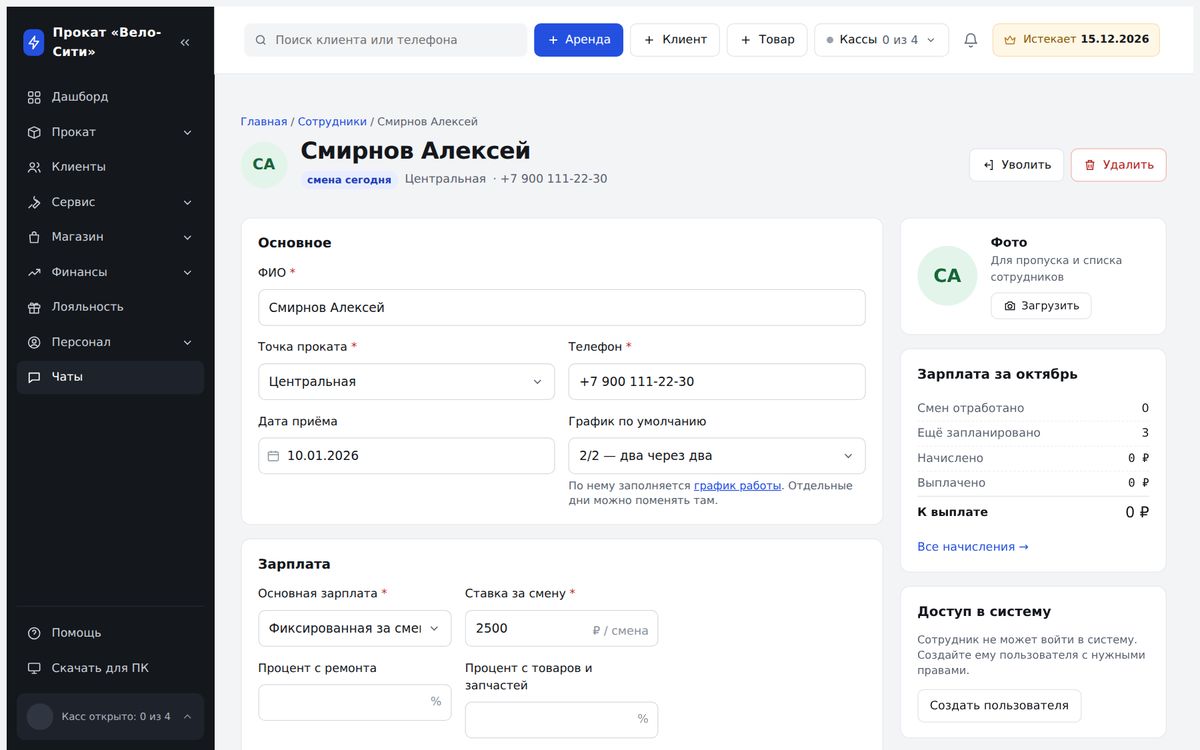The height and width of the screenshot is (750, 1200).
Task: Open the Кассы 0 из 4 dropdown
Action: 881,40
